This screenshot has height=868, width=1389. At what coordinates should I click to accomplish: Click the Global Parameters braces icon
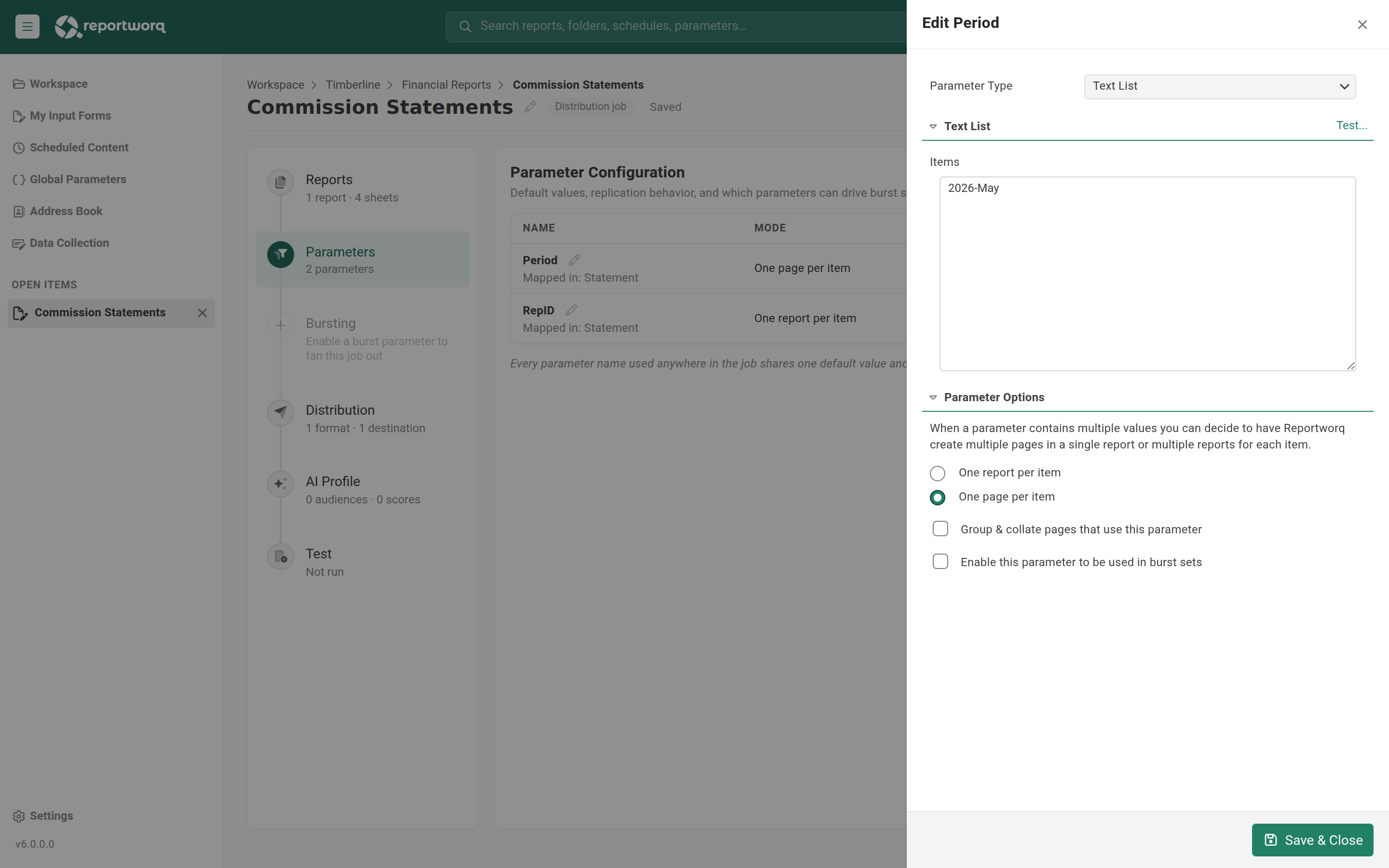18,180
